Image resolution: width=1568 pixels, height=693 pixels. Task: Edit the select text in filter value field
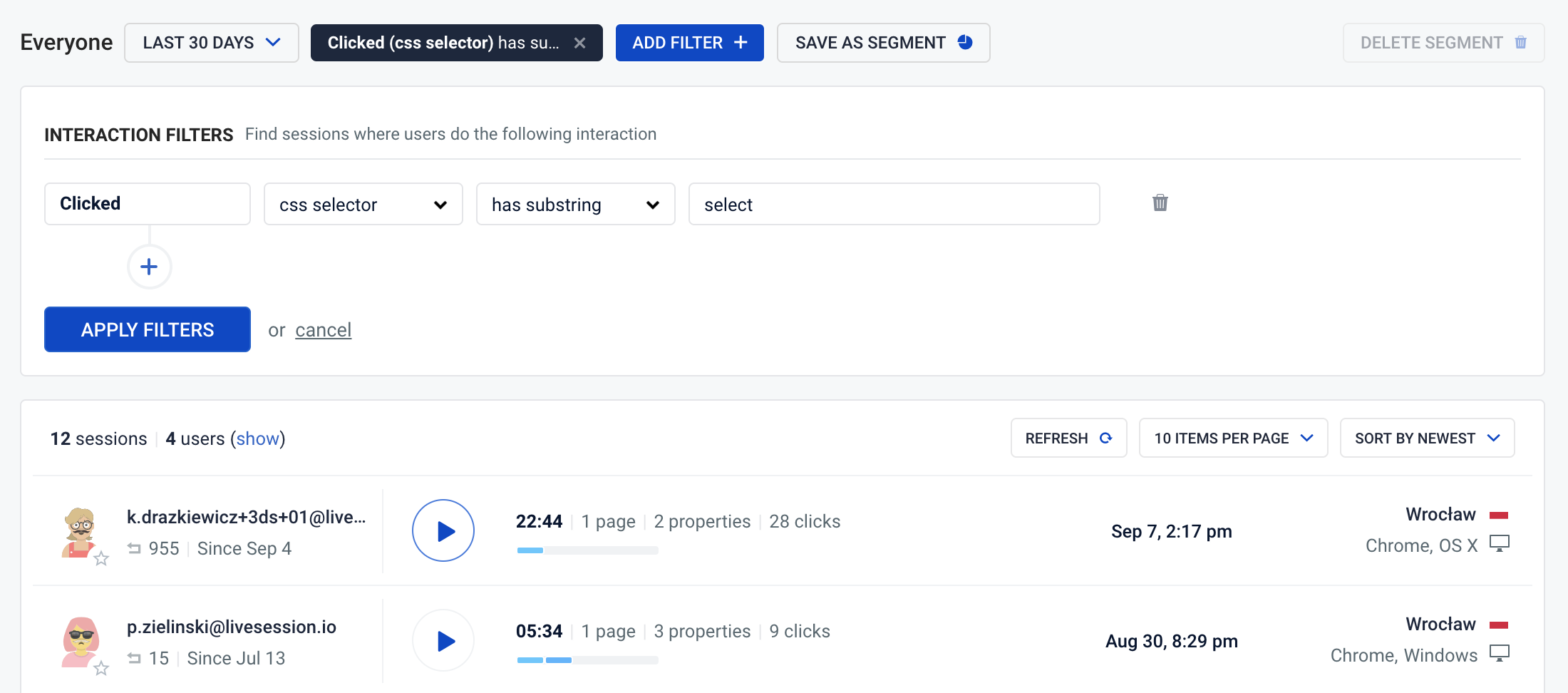(x=893, y=204)
